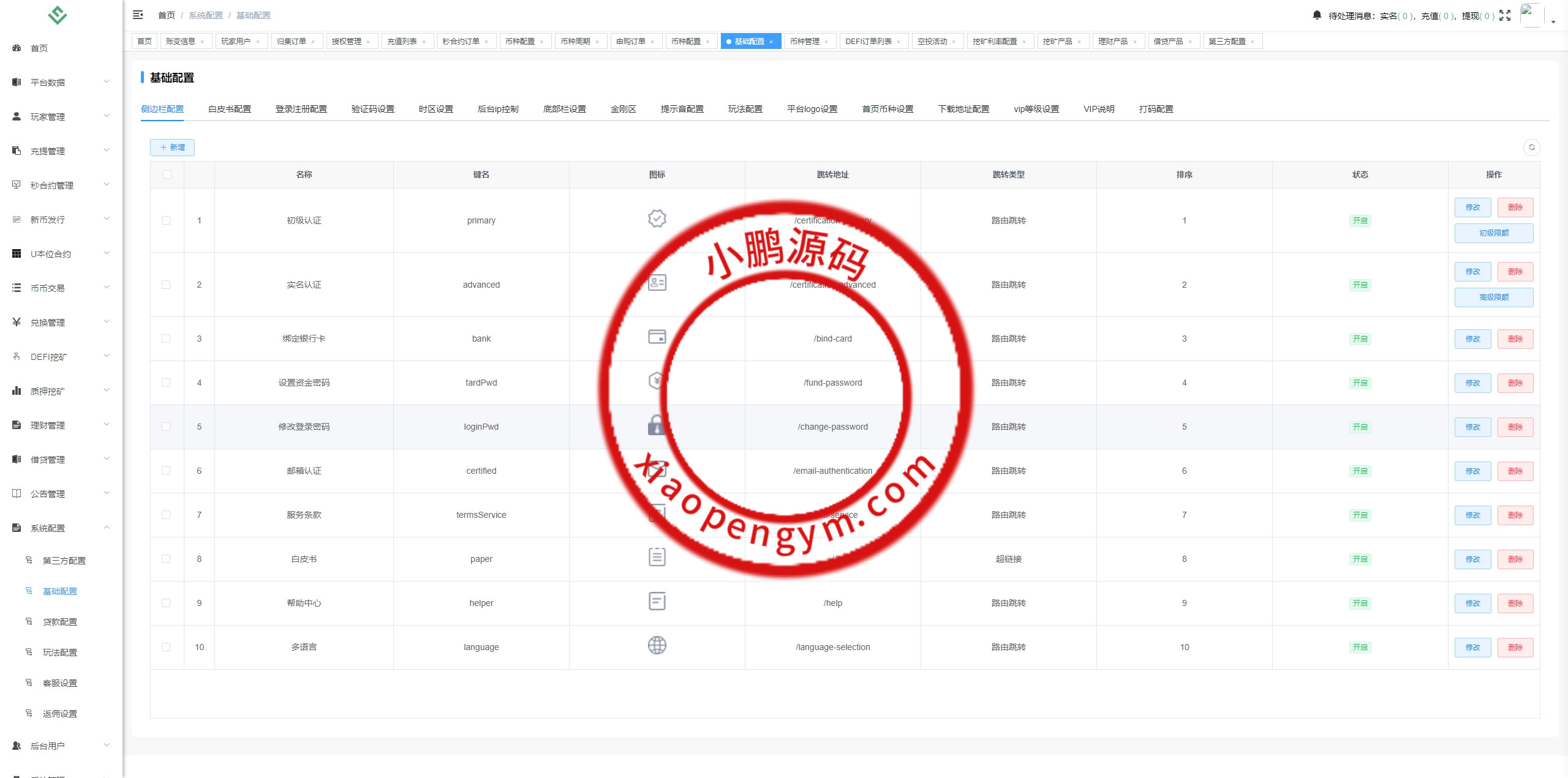The image size is (1568, 778).
Task: Click the lock icon in the 修改登录密码 row
Action: point(657,425)
